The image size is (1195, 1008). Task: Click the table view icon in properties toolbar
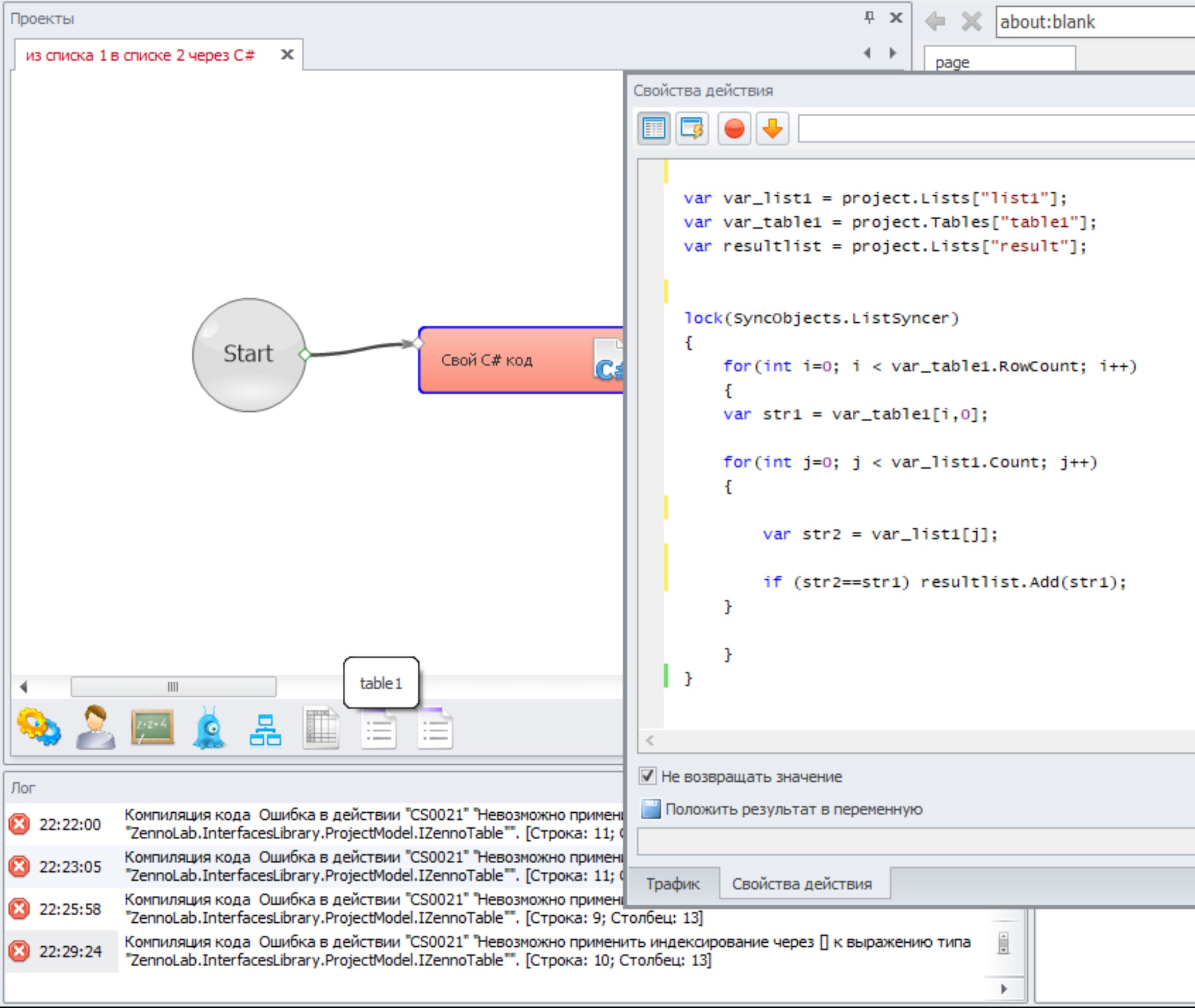(x=654, y=128)
